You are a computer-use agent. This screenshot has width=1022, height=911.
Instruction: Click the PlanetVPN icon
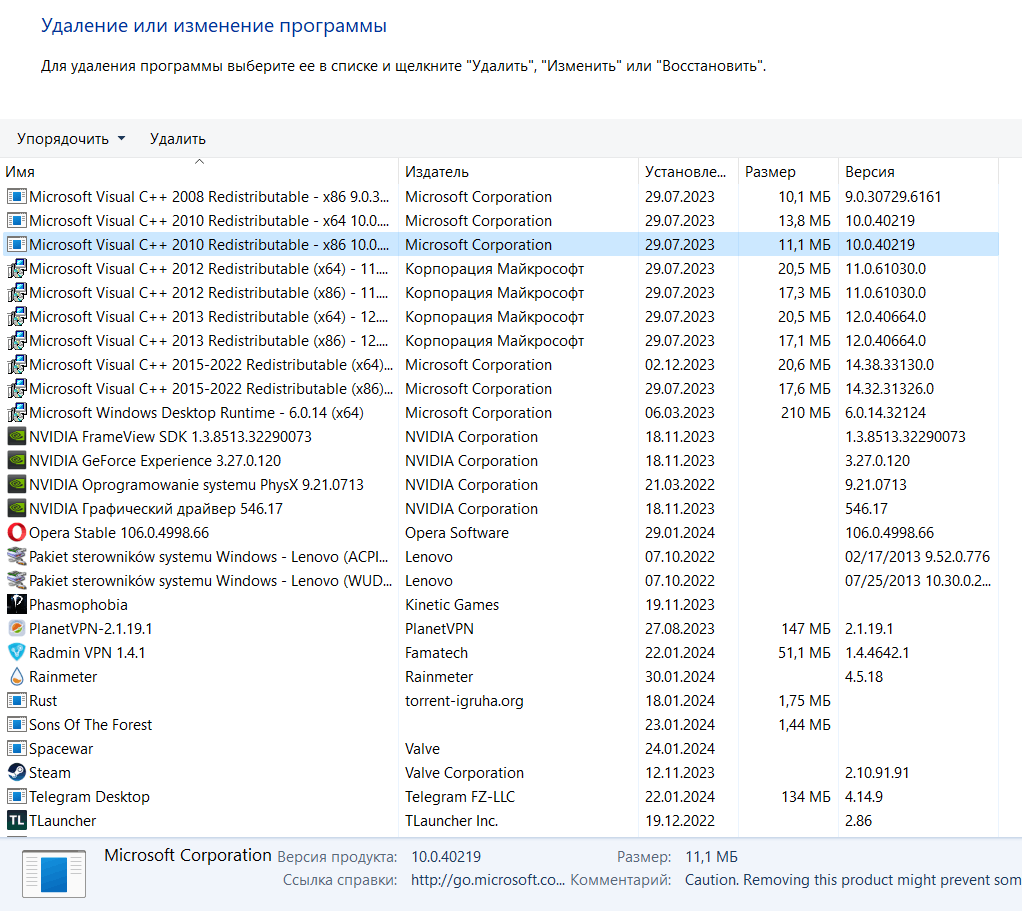[17, 629]
